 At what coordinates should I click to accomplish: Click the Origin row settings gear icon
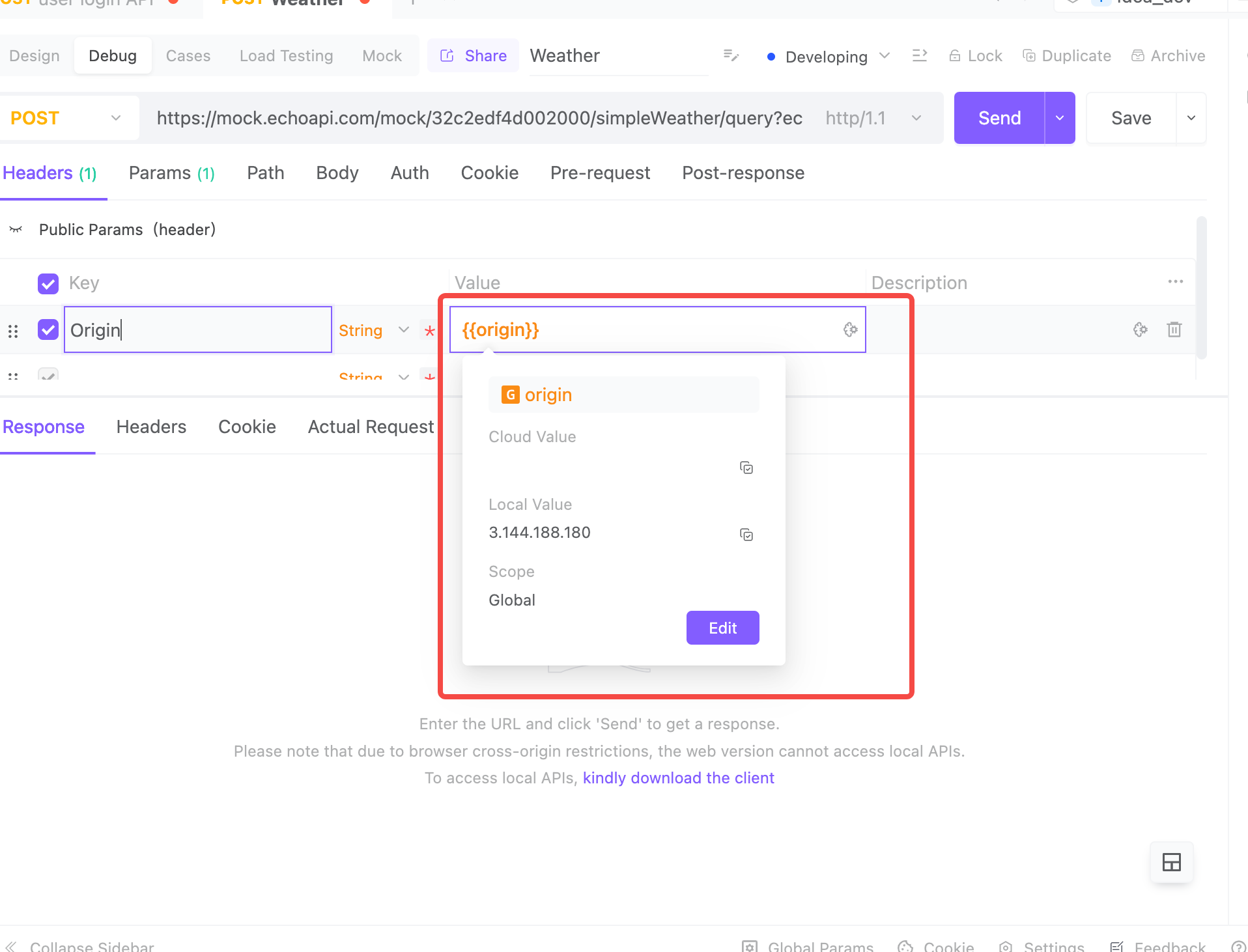click(x=1140, y=329)
